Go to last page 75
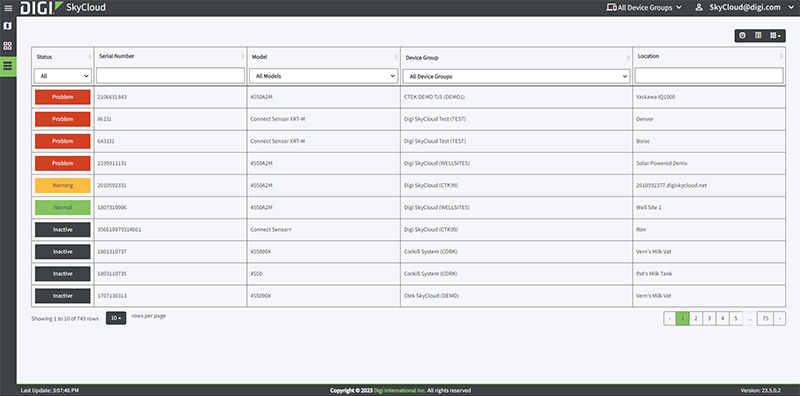 click(765, 318)
